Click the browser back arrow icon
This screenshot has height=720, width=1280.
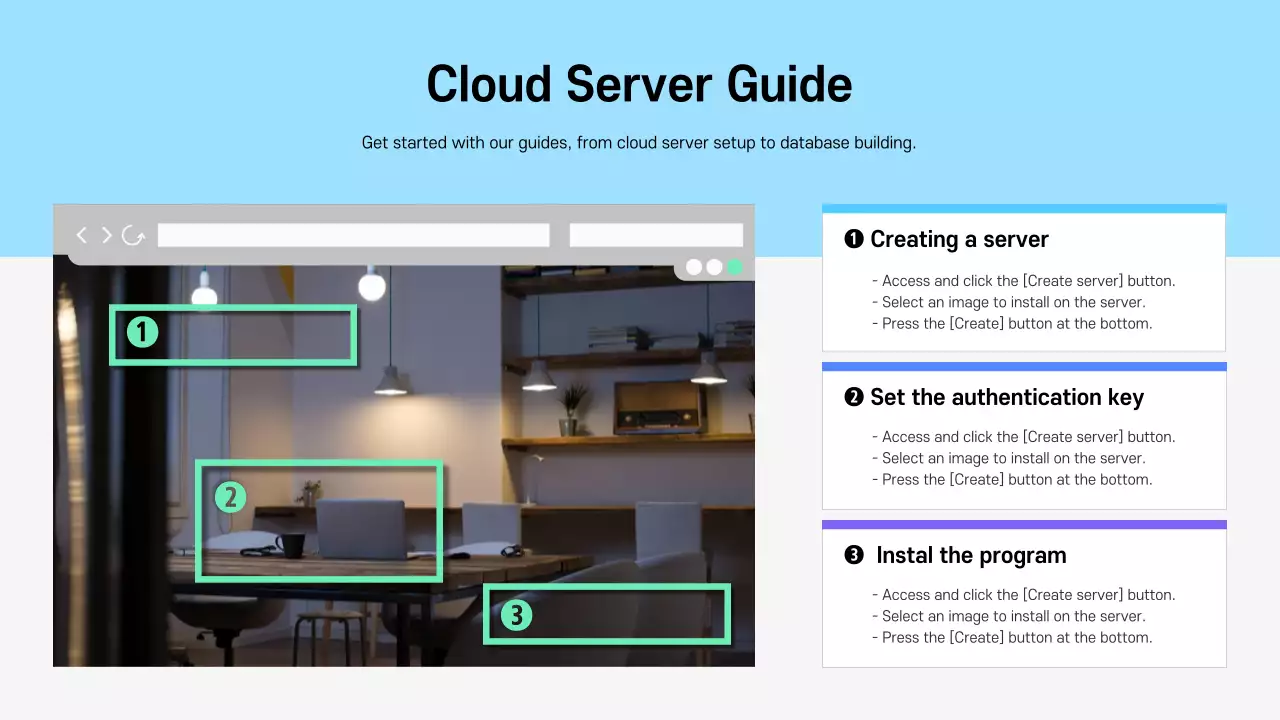(x=81, y=234)
